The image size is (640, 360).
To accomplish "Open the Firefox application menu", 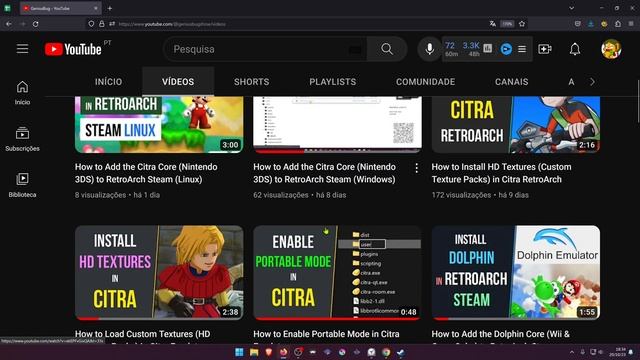I will click(x=631, y=24).
